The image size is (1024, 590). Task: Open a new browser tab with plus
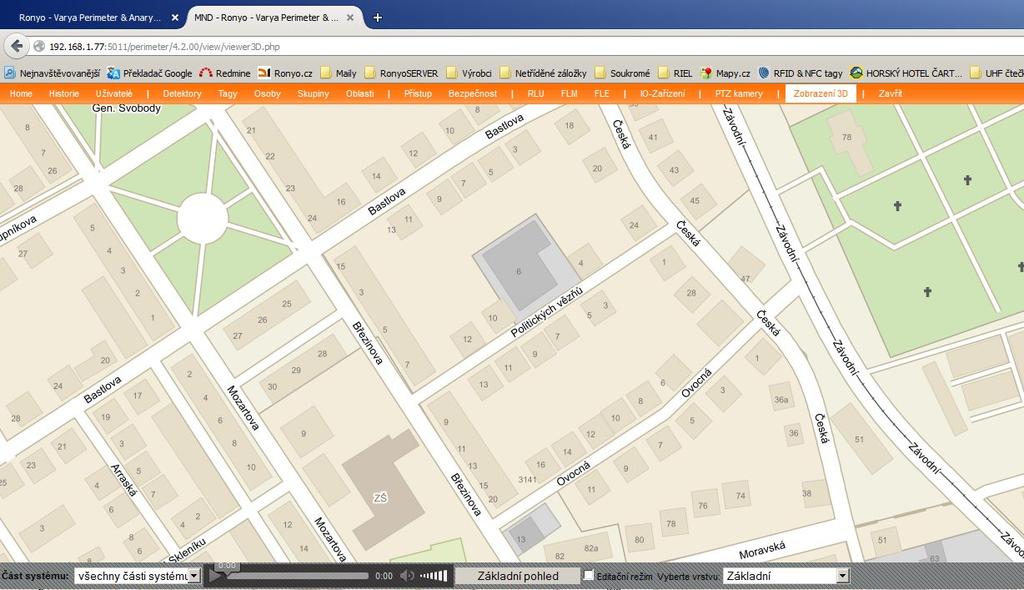pyautogui.click(x=377, y=18)
